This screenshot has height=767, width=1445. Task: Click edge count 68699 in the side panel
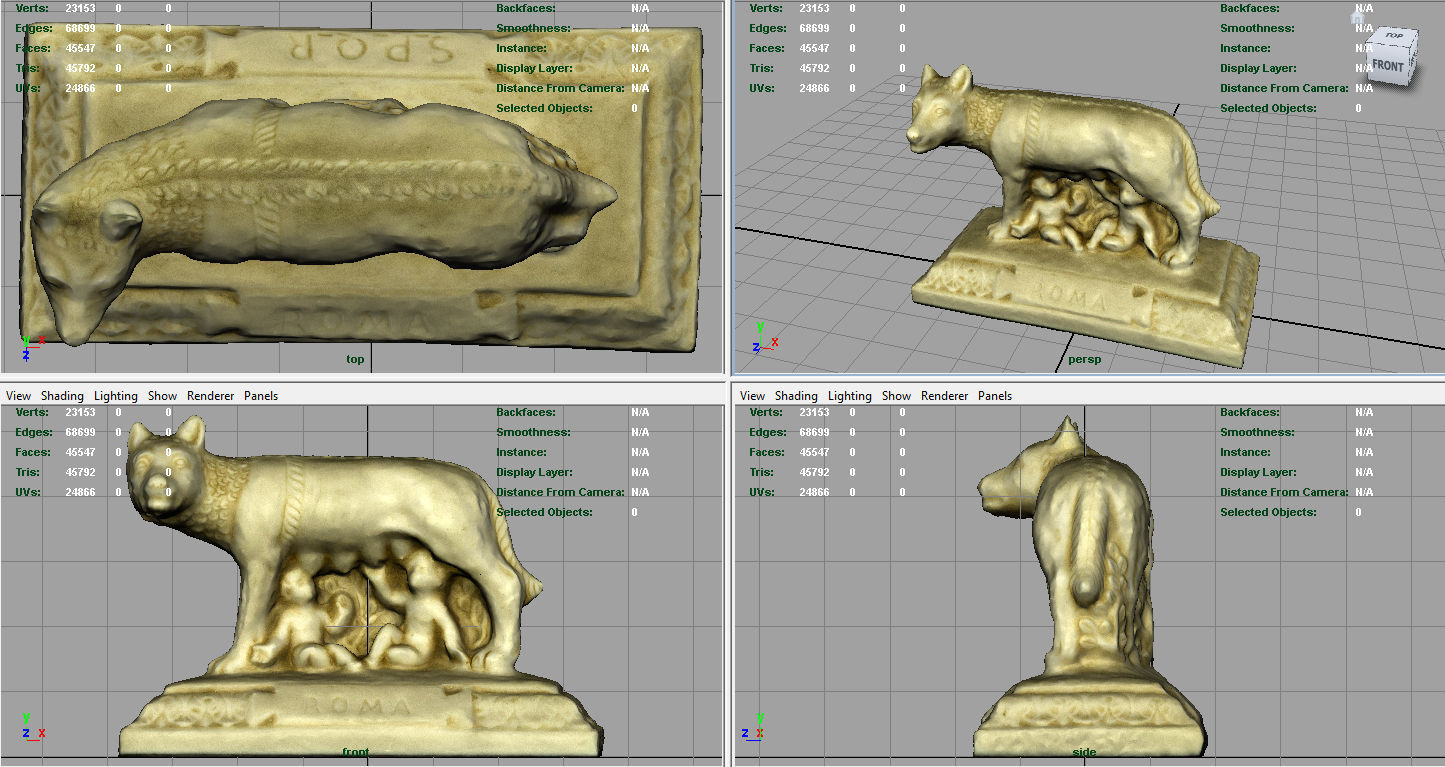(x=815, y=432)
